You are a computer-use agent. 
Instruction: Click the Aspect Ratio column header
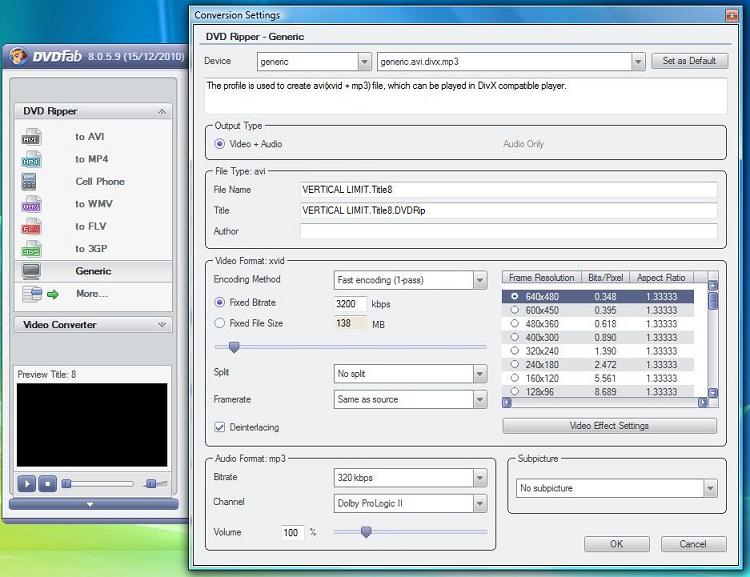(661, 277)
